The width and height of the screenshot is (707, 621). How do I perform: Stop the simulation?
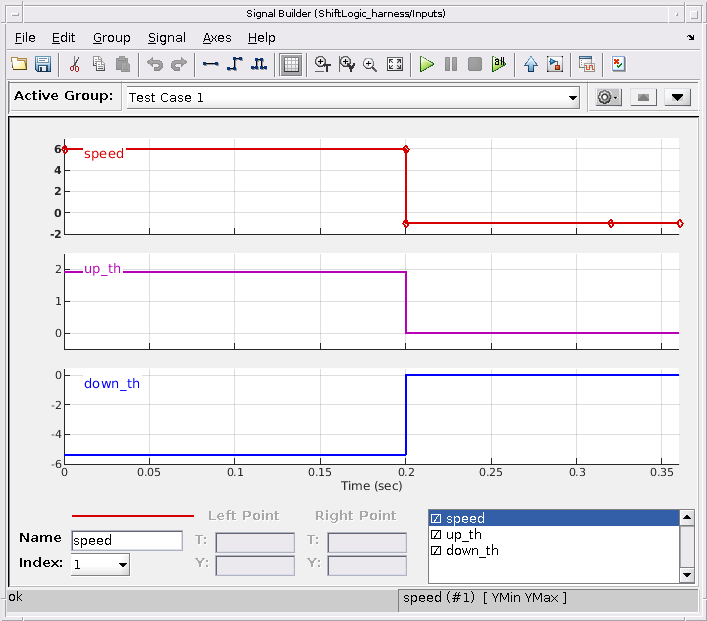point(475,64)
